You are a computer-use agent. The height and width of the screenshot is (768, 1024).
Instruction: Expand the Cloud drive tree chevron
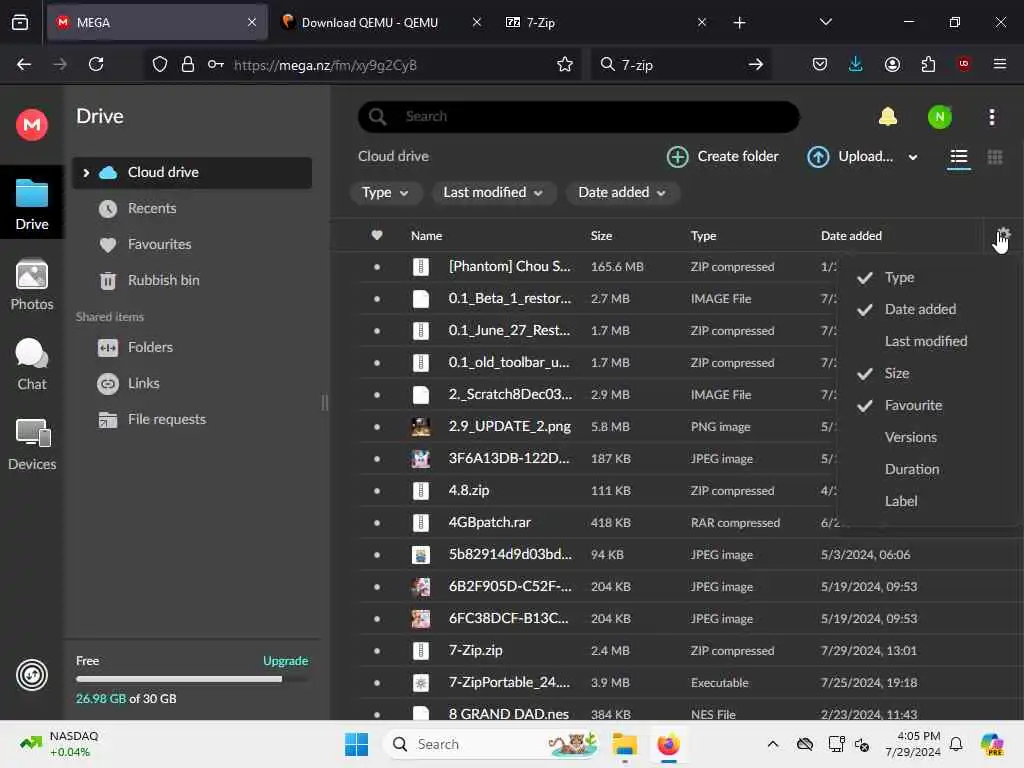86,172
